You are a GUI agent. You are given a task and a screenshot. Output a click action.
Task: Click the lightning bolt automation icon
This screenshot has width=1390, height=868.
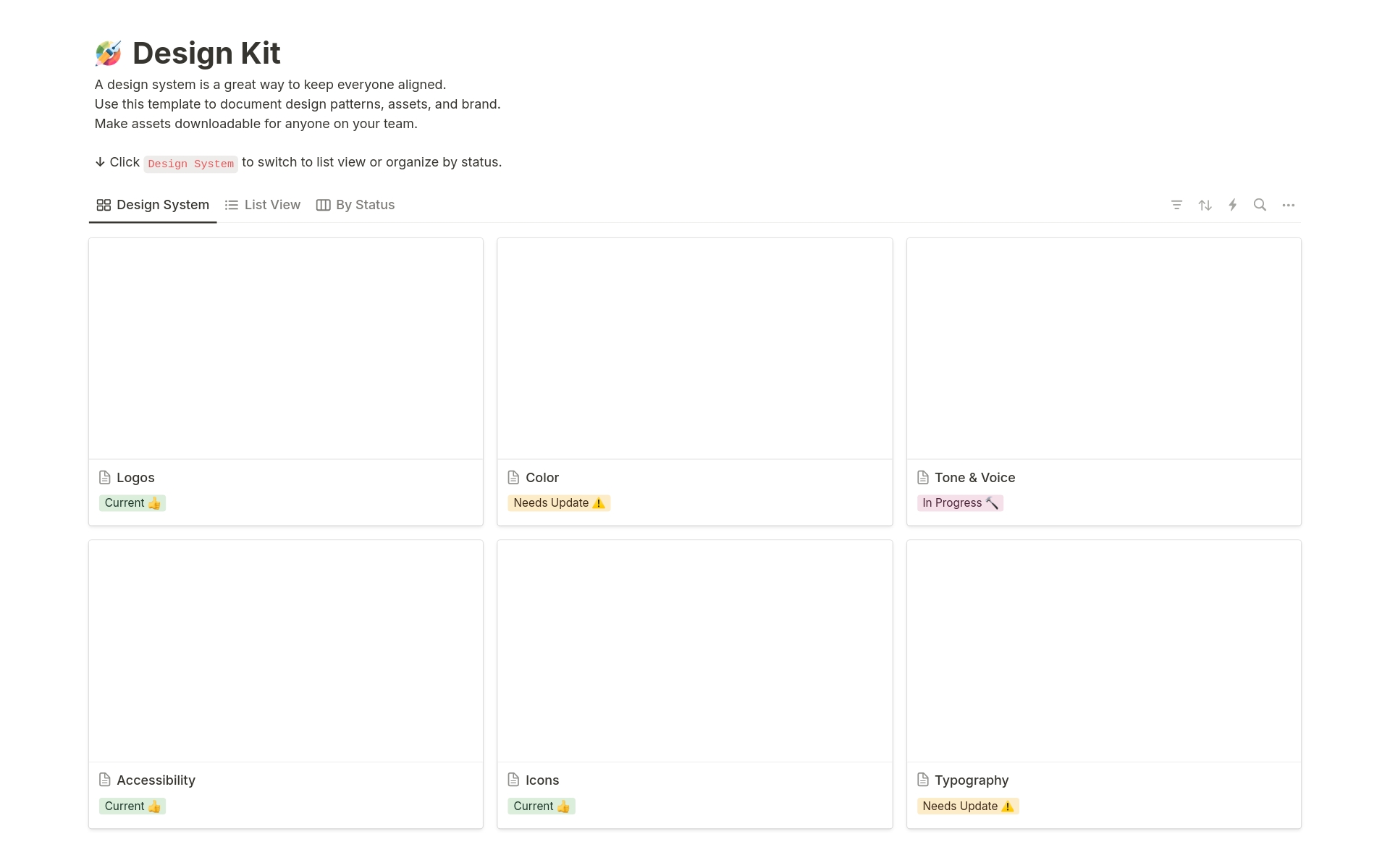point(1232,204)
